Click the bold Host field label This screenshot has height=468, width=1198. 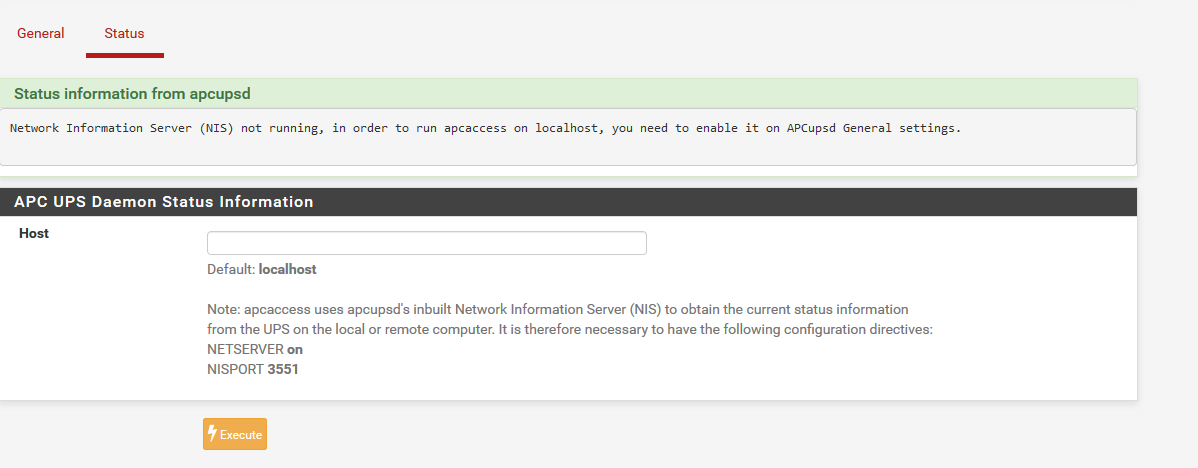pyautogui.click(x=34, y=234)
